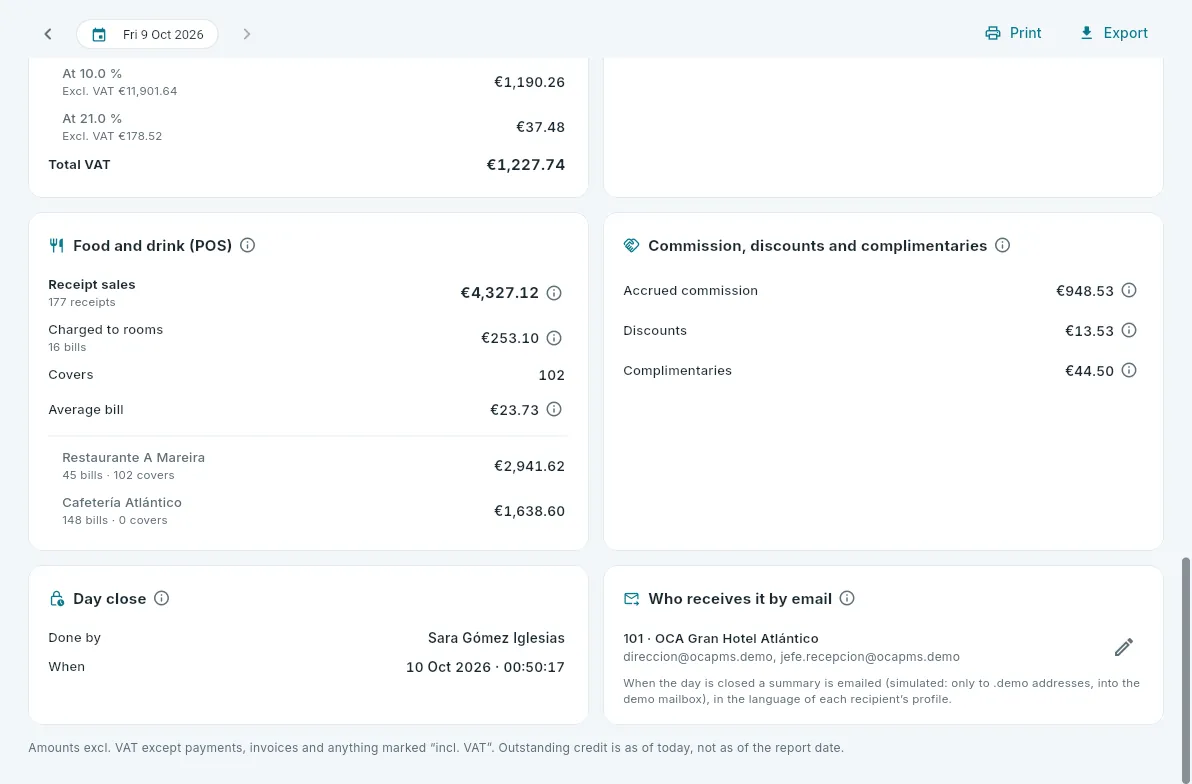The height and width of the screenshot is (784, 1192).
Task: Click the Total VAT amount €1,227.74
Action: click(525, 165)
